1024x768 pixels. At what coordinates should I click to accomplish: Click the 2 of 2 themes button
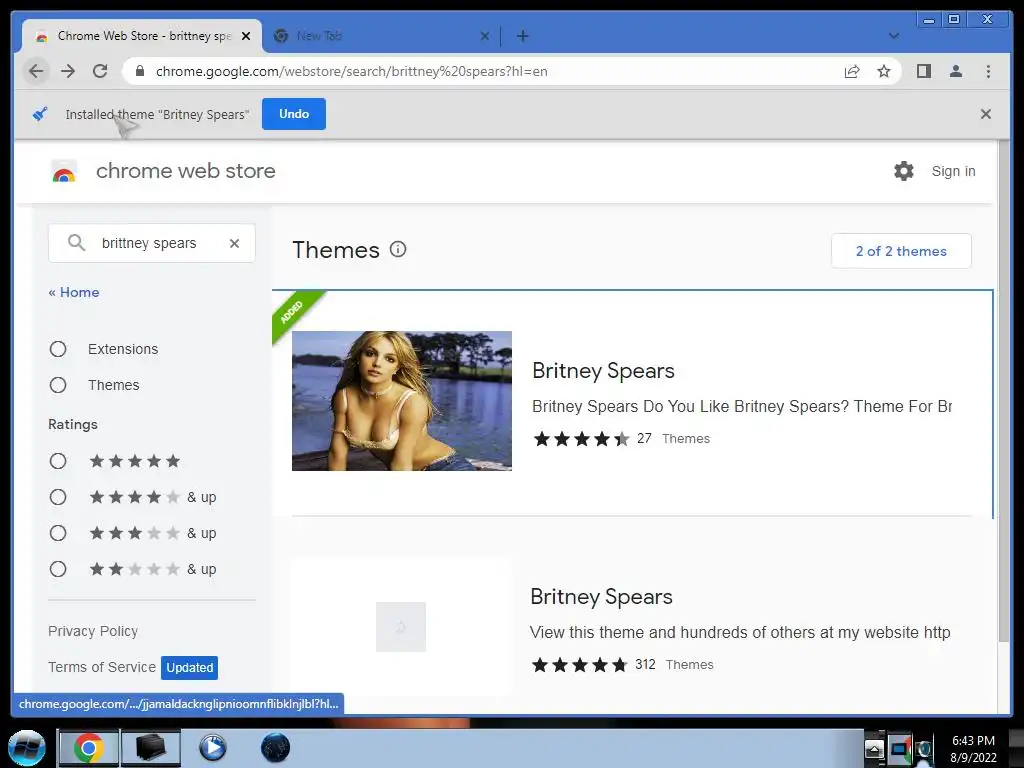tap(901, 251)
